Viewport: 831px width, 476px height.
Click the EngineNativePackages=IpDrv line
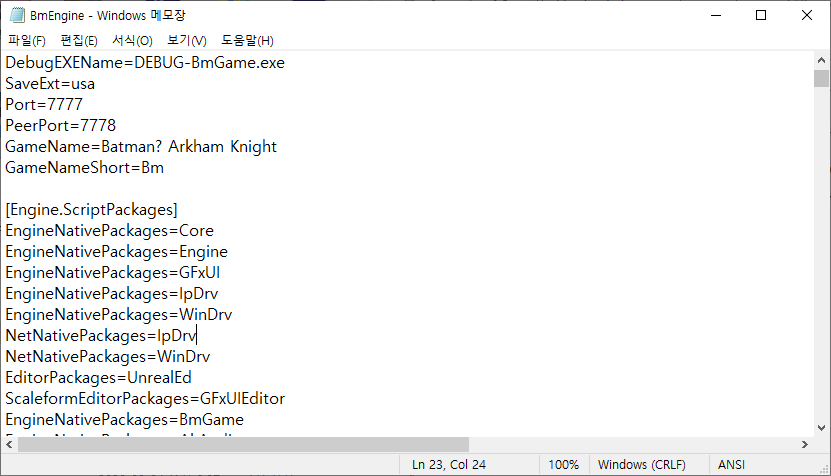(x=112, y=294)
